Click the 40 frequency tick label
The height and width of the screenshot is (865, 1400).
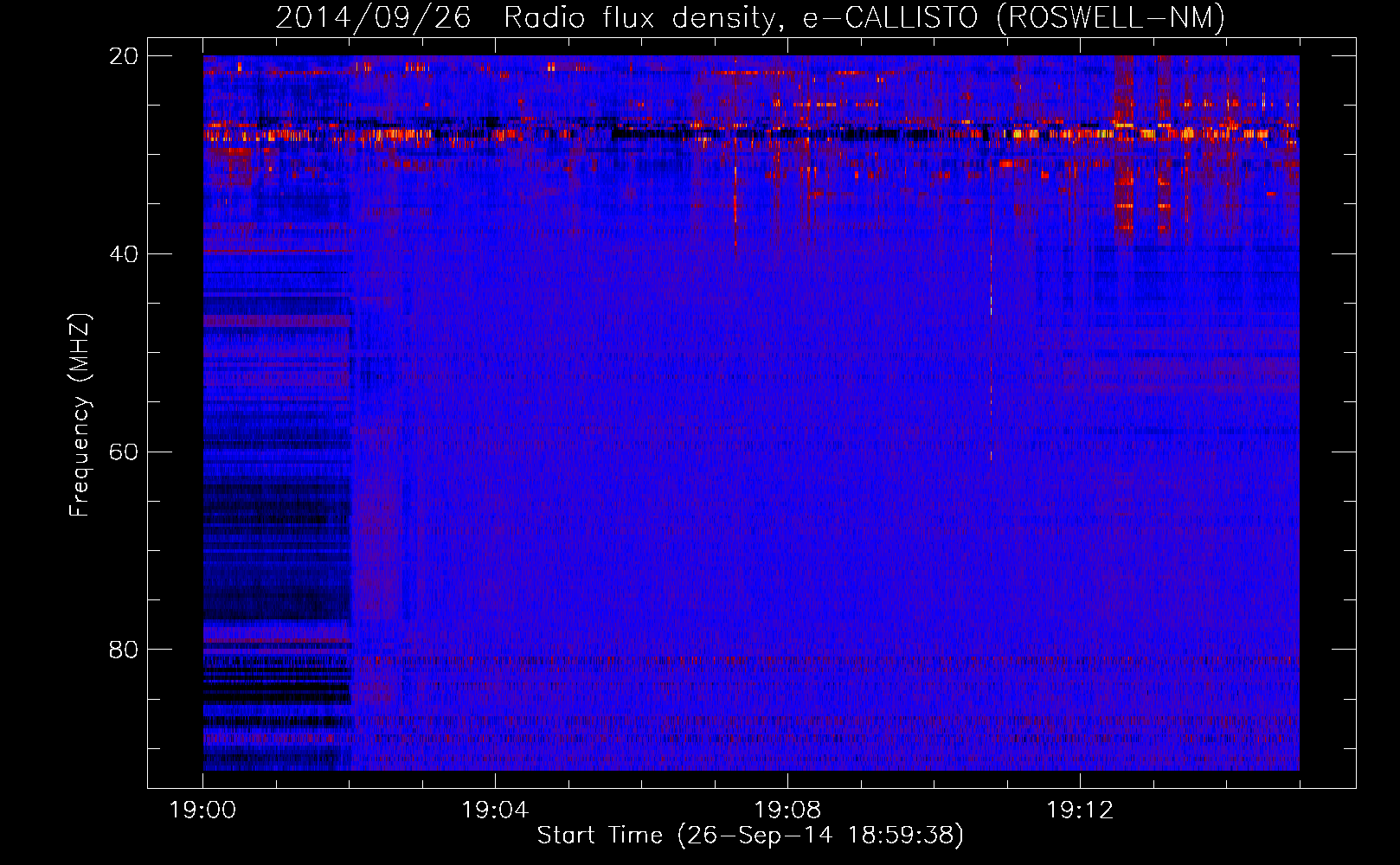click(x=125, y=254)
